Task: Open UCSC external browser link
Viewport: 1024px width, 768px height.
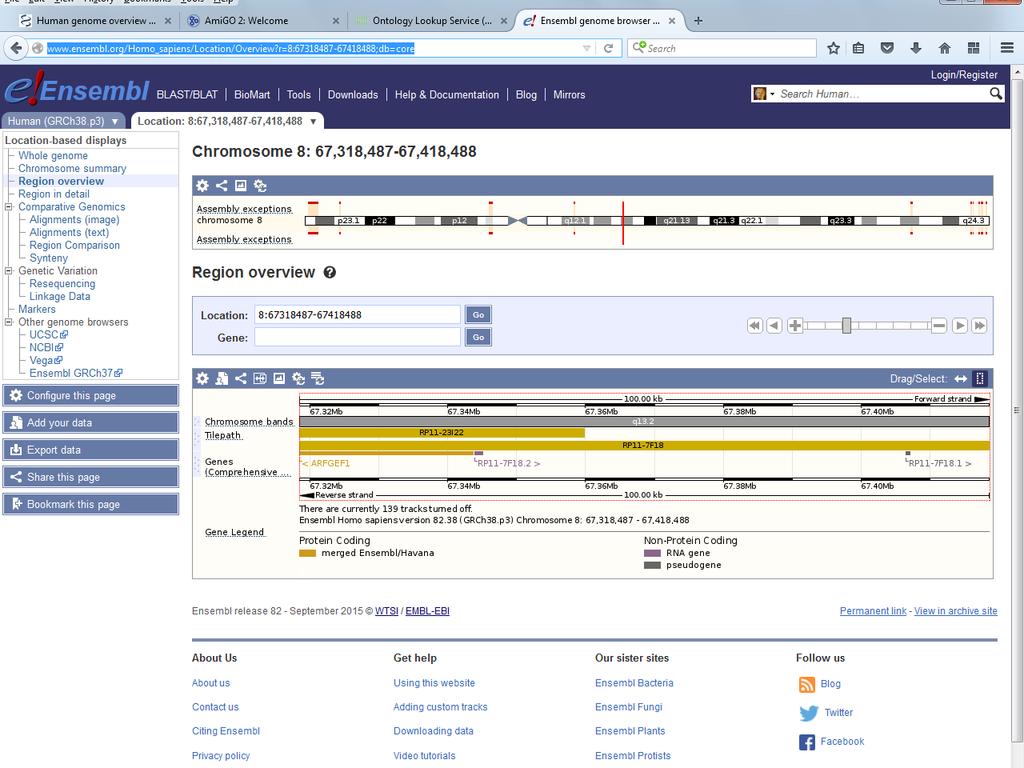Action: [x=48, y=334]
